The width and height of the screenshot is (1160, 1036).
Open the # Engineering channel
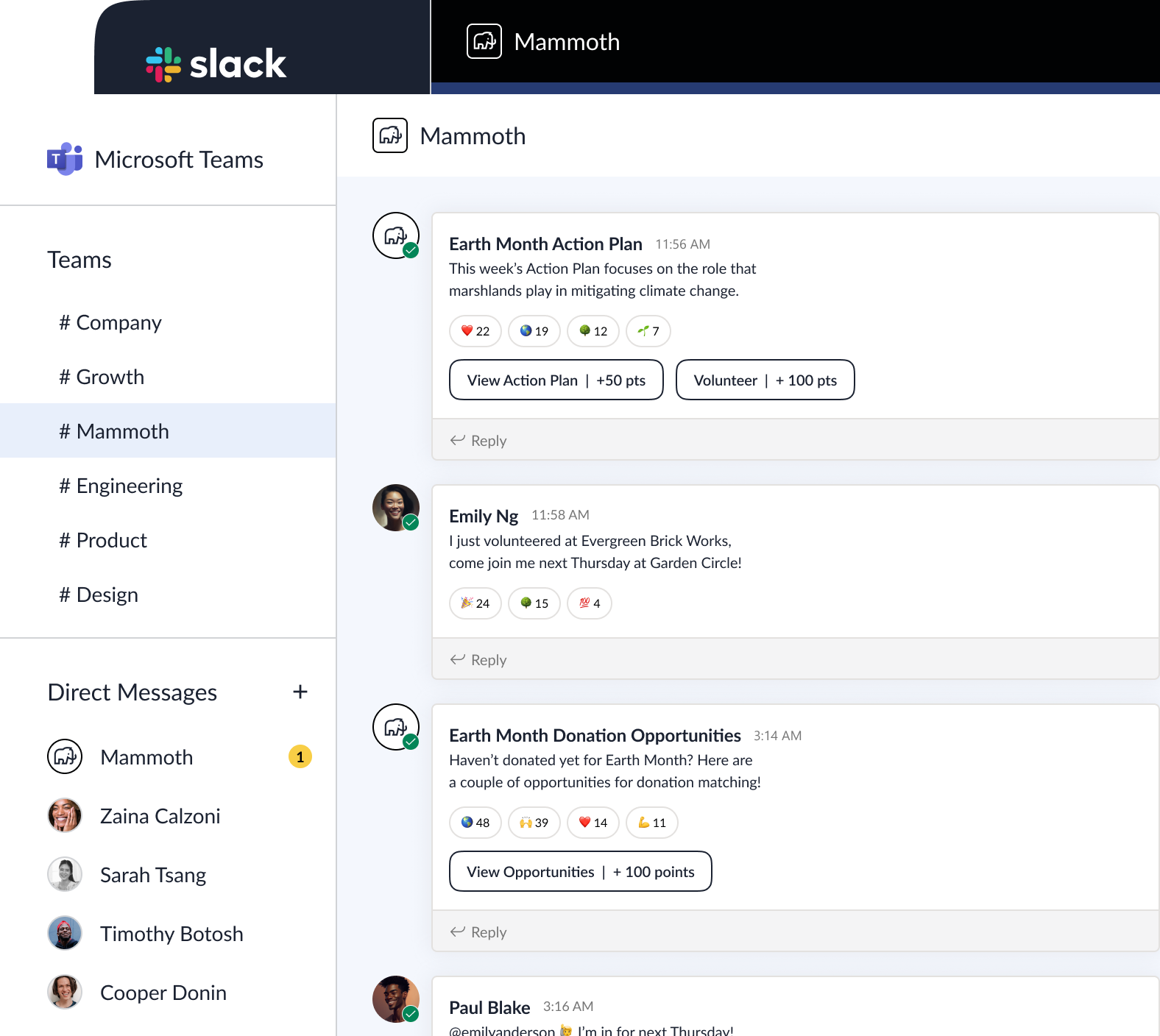[x=168, y=486]
